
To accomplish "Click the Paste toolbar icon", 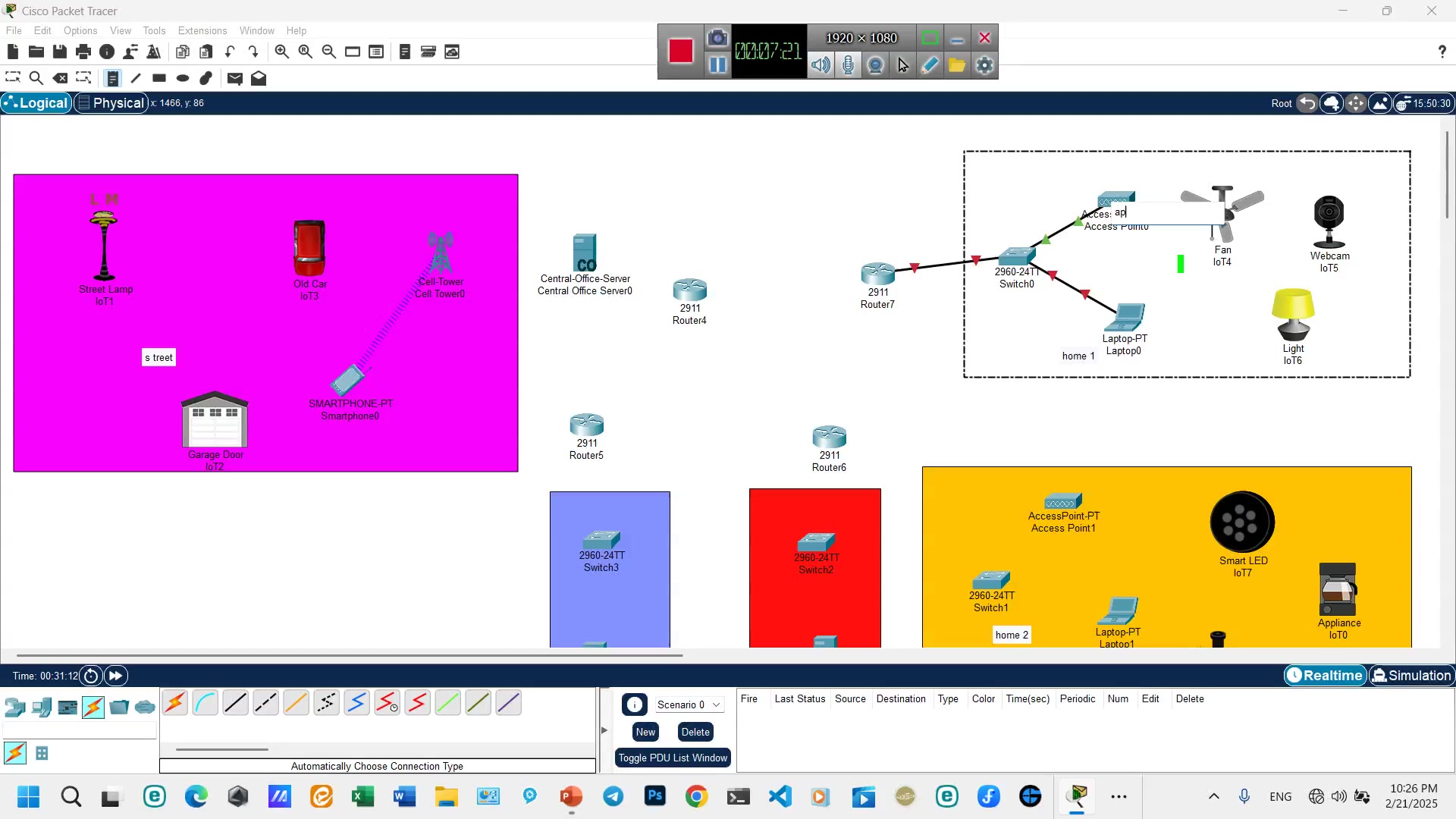I will [x=206, y=52].
